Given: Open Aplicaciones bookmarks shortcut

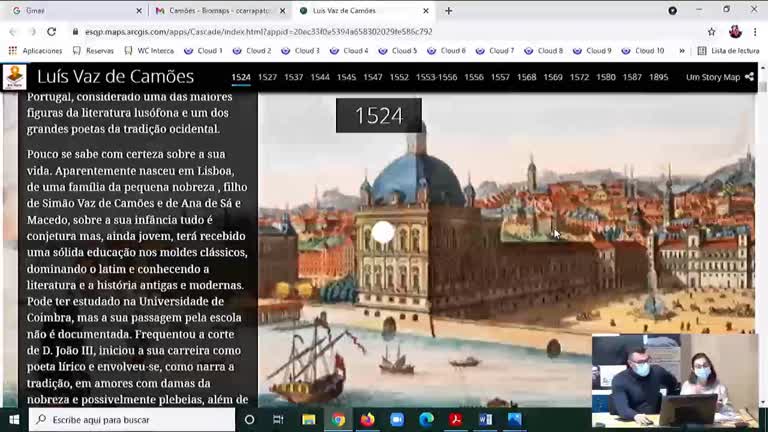Looking at the screenshot, I should (x=35, y=50).
